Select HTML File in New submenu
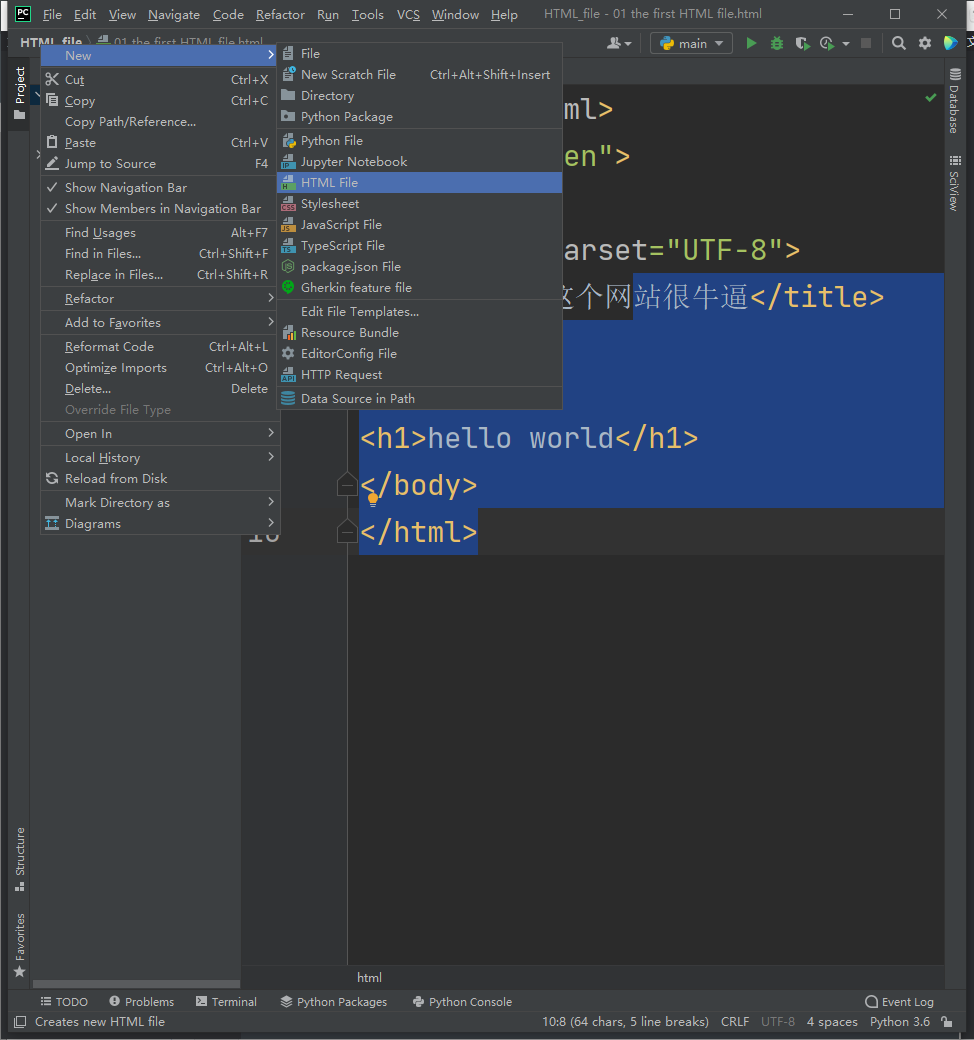The height and width of the screenshot is (1040, 974). pyautogui.click(x=419, y=182)
